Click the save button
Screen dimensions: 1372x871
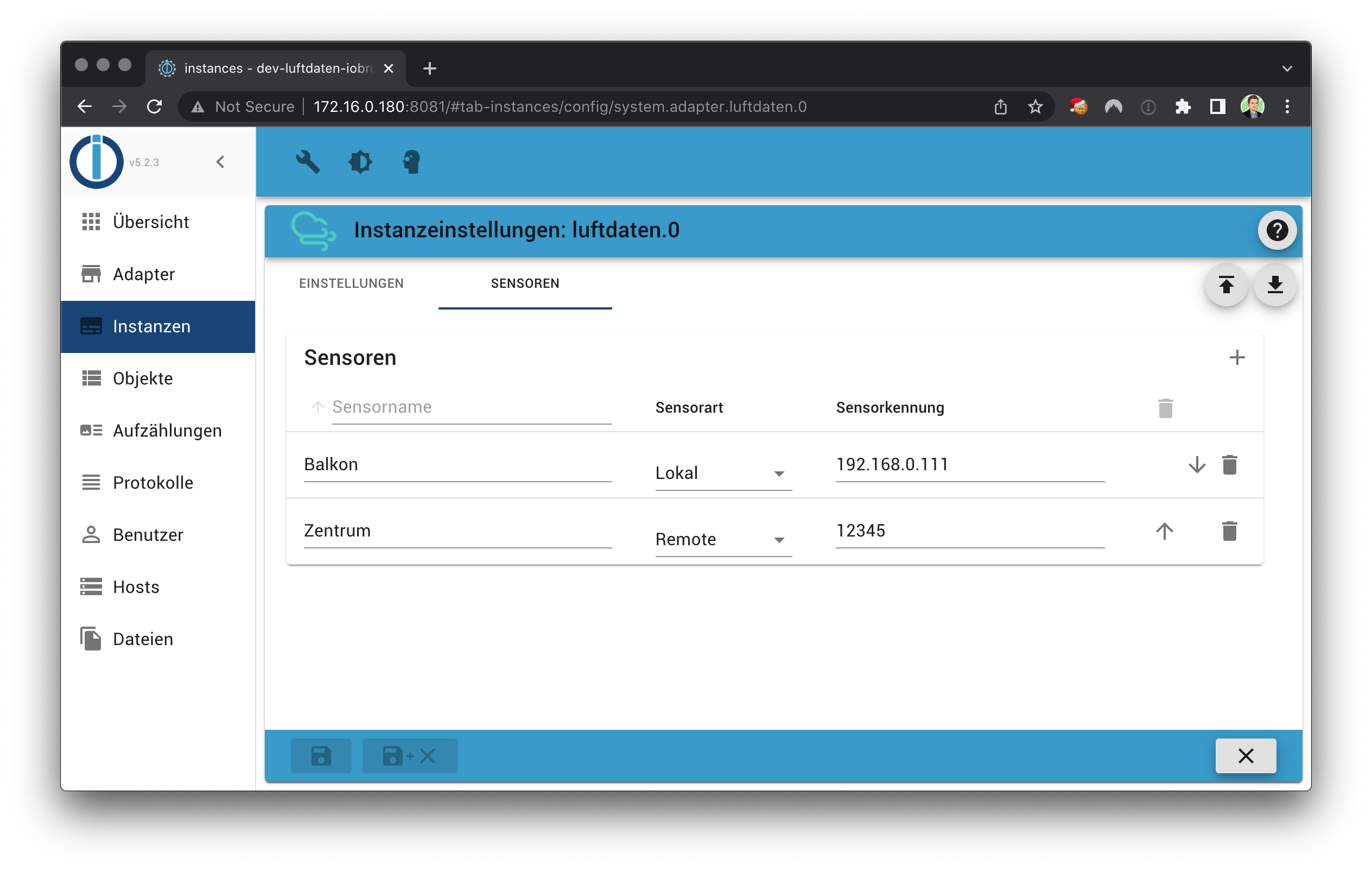click(x=321, y=756)
